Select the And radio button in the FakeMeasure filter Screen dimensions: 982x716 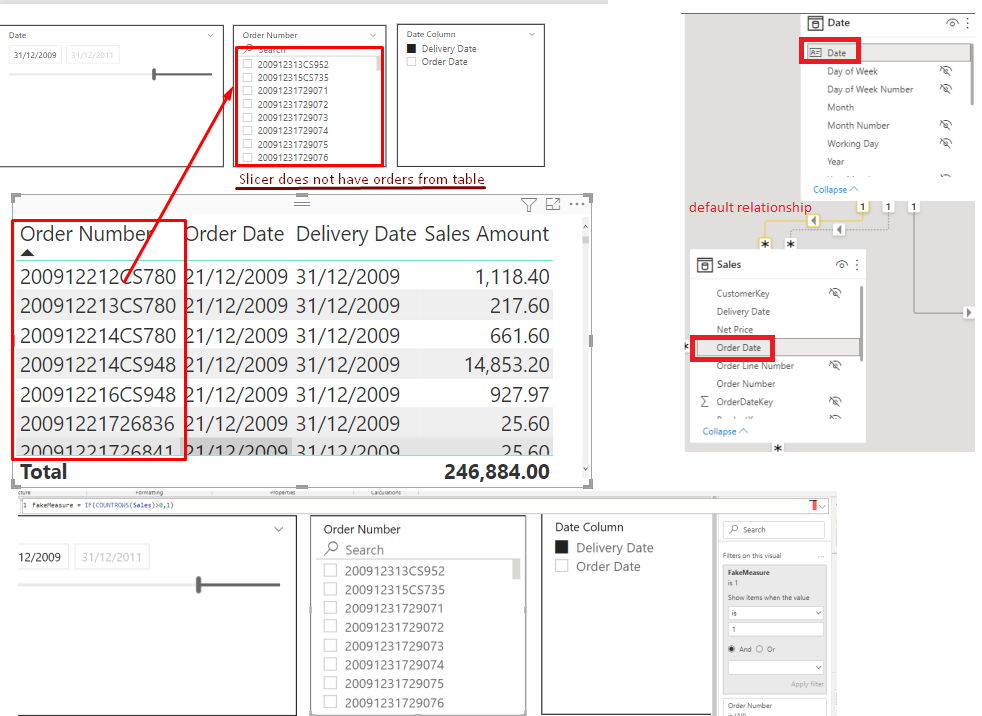pyautogui.click(x=731, y=649)
